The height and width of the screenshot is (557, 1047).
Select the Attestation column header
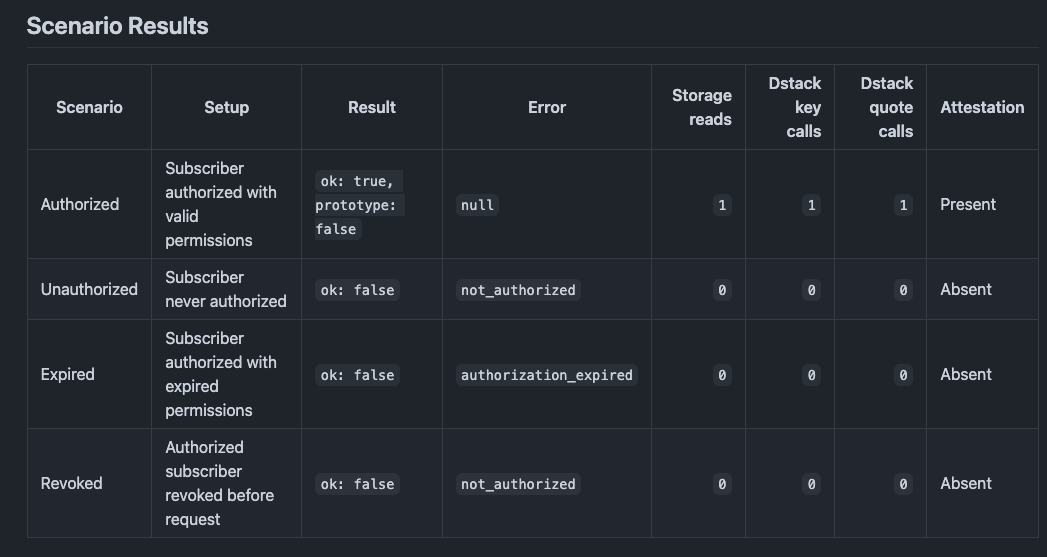[982, 108]
